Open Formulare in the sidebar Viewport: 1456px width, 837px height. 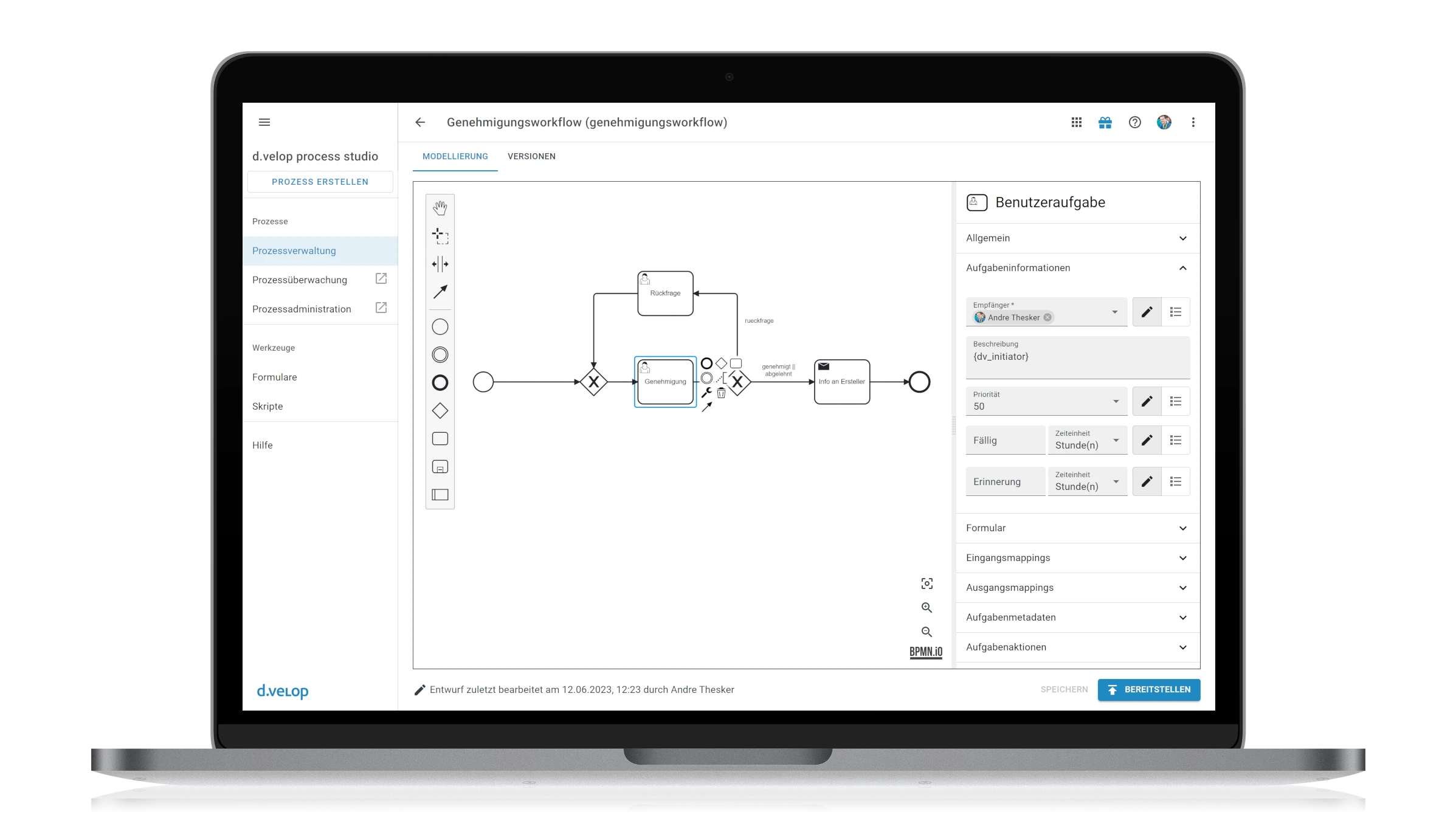275,377
